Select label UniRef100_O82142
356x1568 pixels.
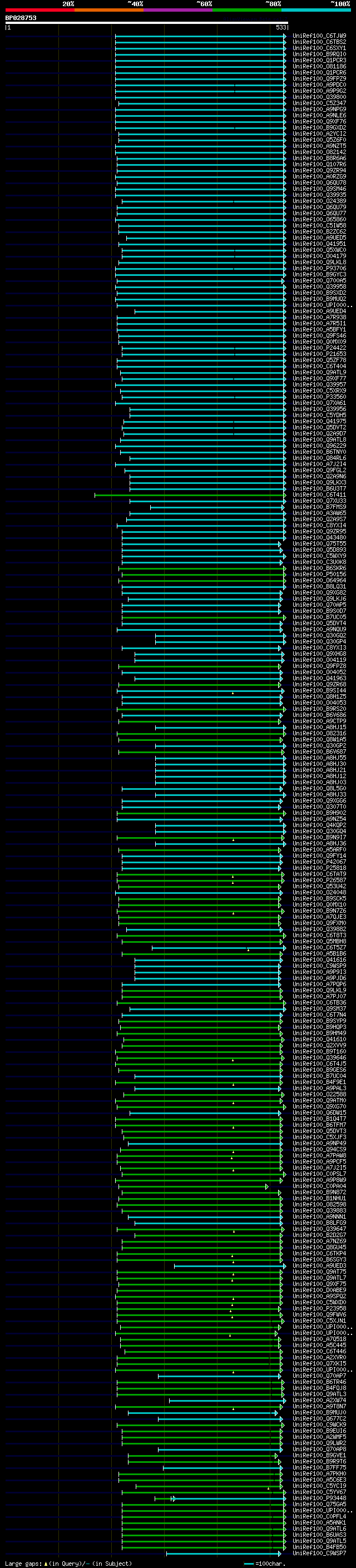point(319,151)
